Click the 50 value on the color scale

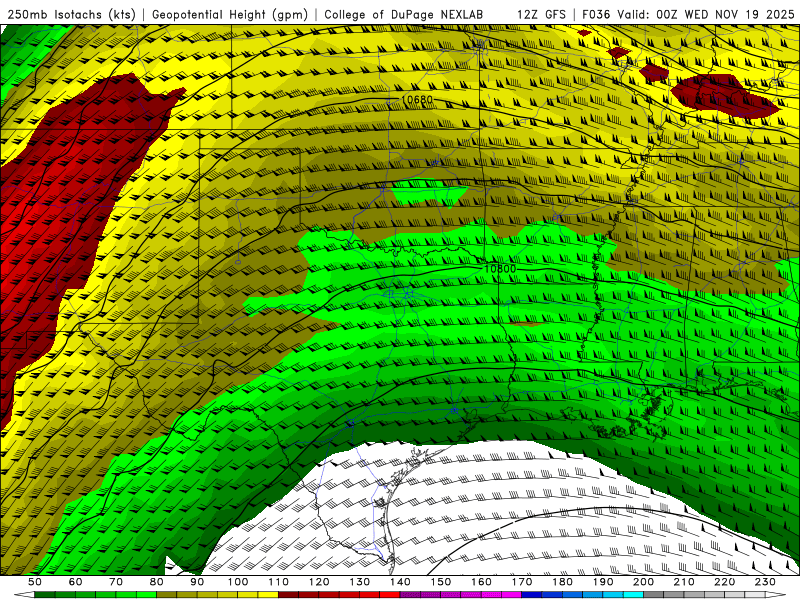pyautogui.click(x=35, y=582)
